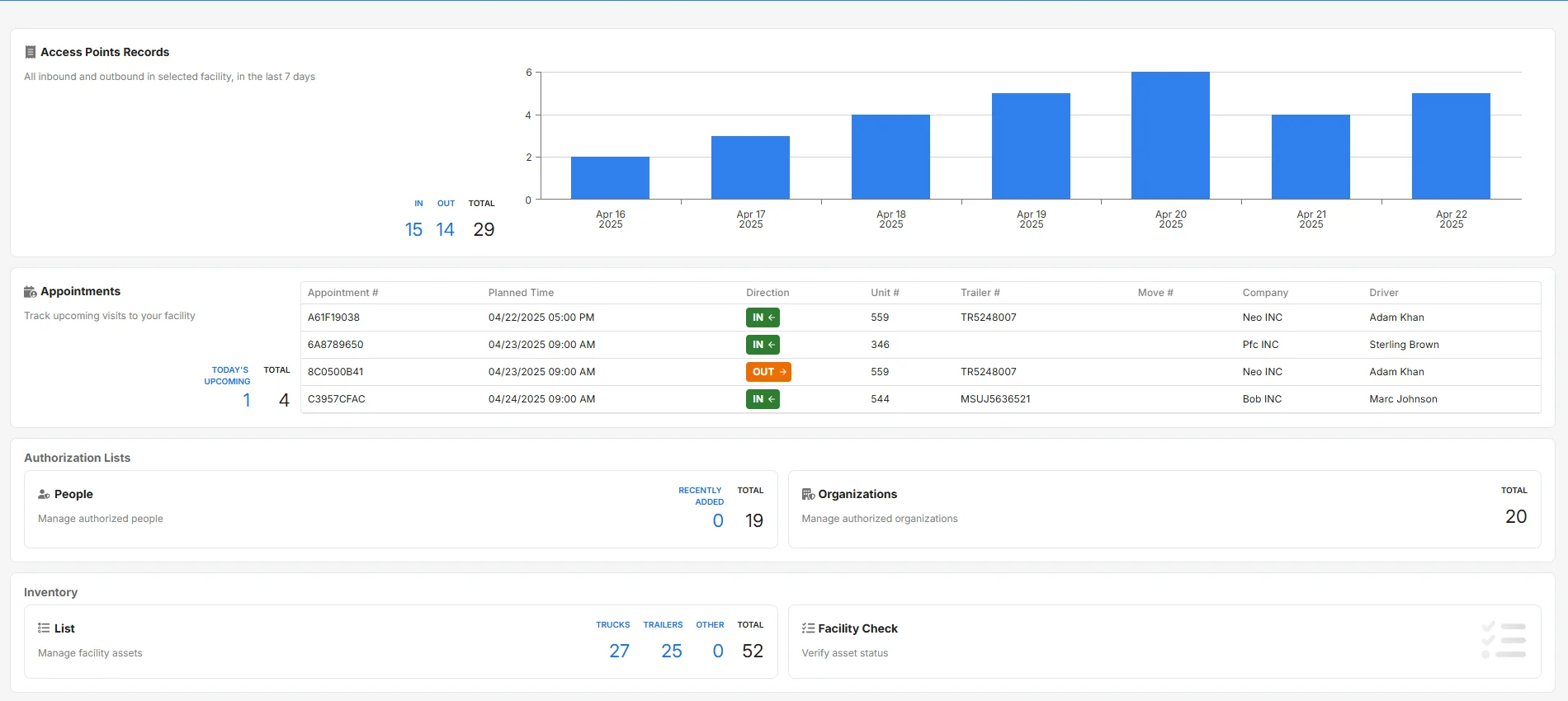Click the Organizations building icon
The image size is (1568, 701).
point(808,494)
